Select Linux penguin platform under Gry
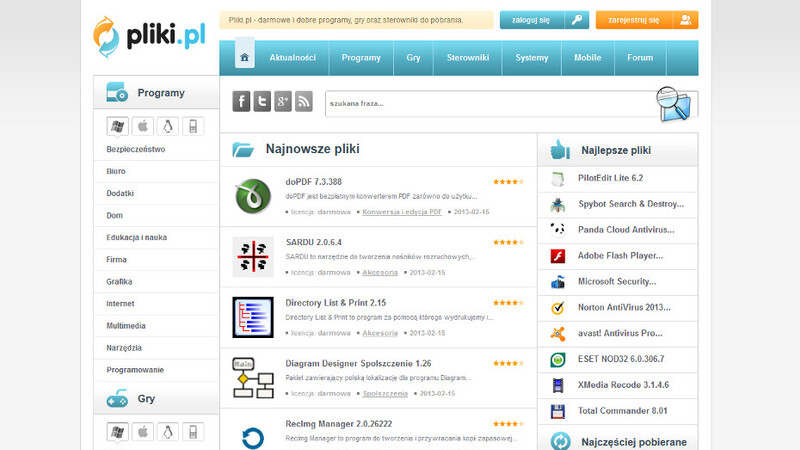The width and height of the screenshot is (800, 450). click(x=168, y=432)
